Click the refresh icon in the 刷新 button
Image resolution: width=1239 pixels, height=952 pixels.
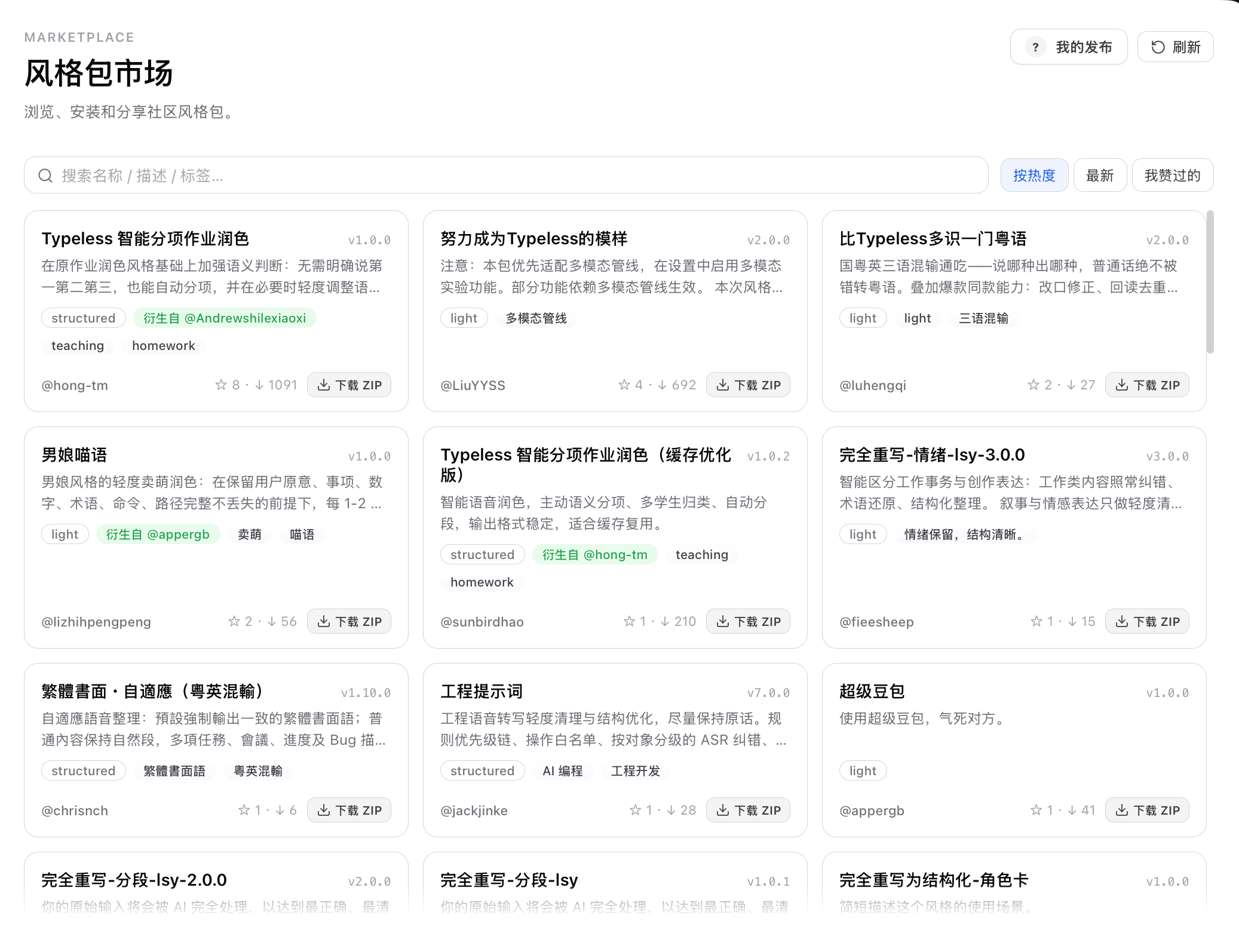[x=1158, y=47]
